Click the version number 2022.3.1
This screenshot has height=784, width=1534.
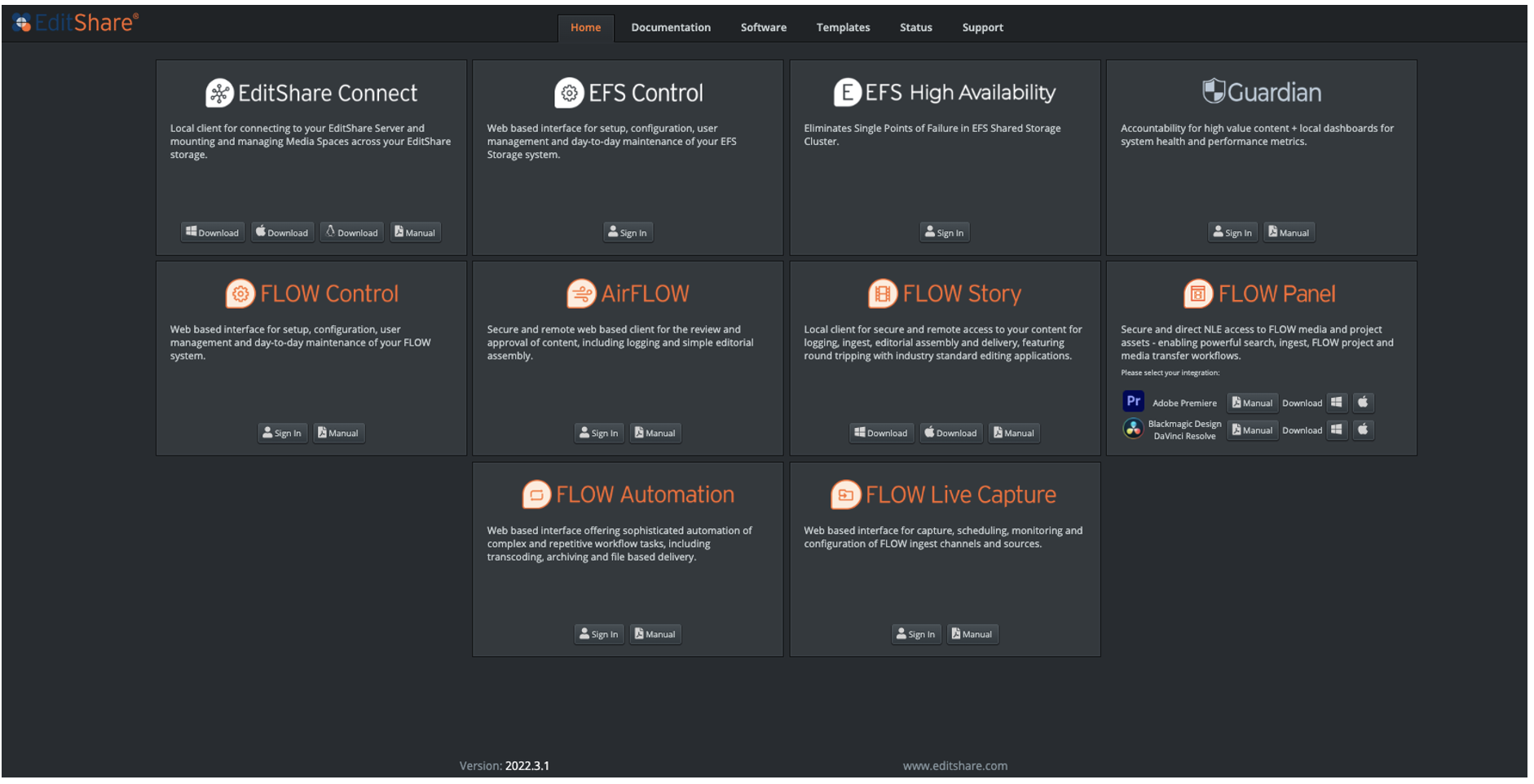click(527, 766)
